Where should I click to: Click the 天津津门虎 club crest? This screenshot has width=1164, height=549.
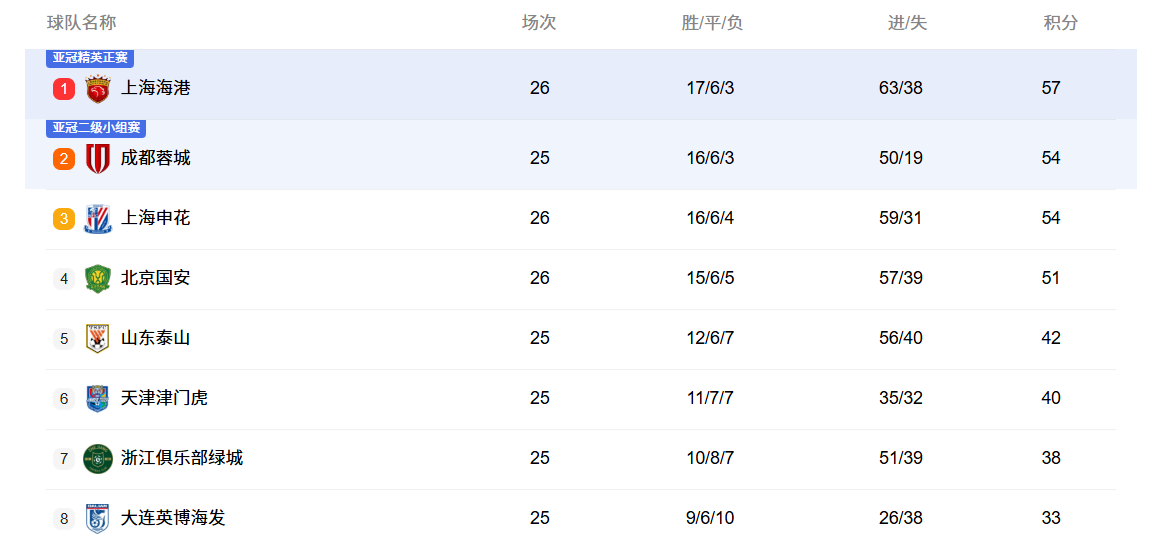[97, 398]
